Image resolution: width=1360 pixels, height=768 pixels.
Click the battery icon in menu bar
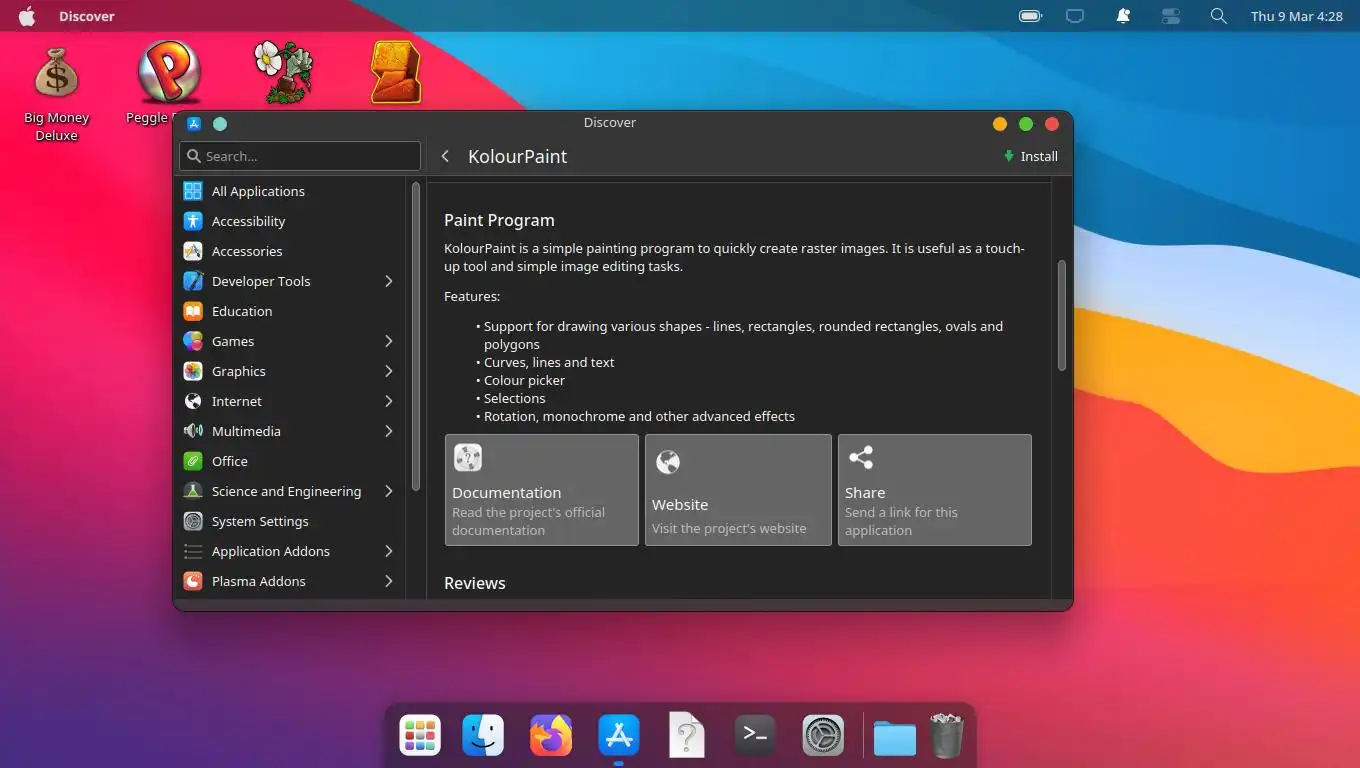click(x=1030, y=16)
